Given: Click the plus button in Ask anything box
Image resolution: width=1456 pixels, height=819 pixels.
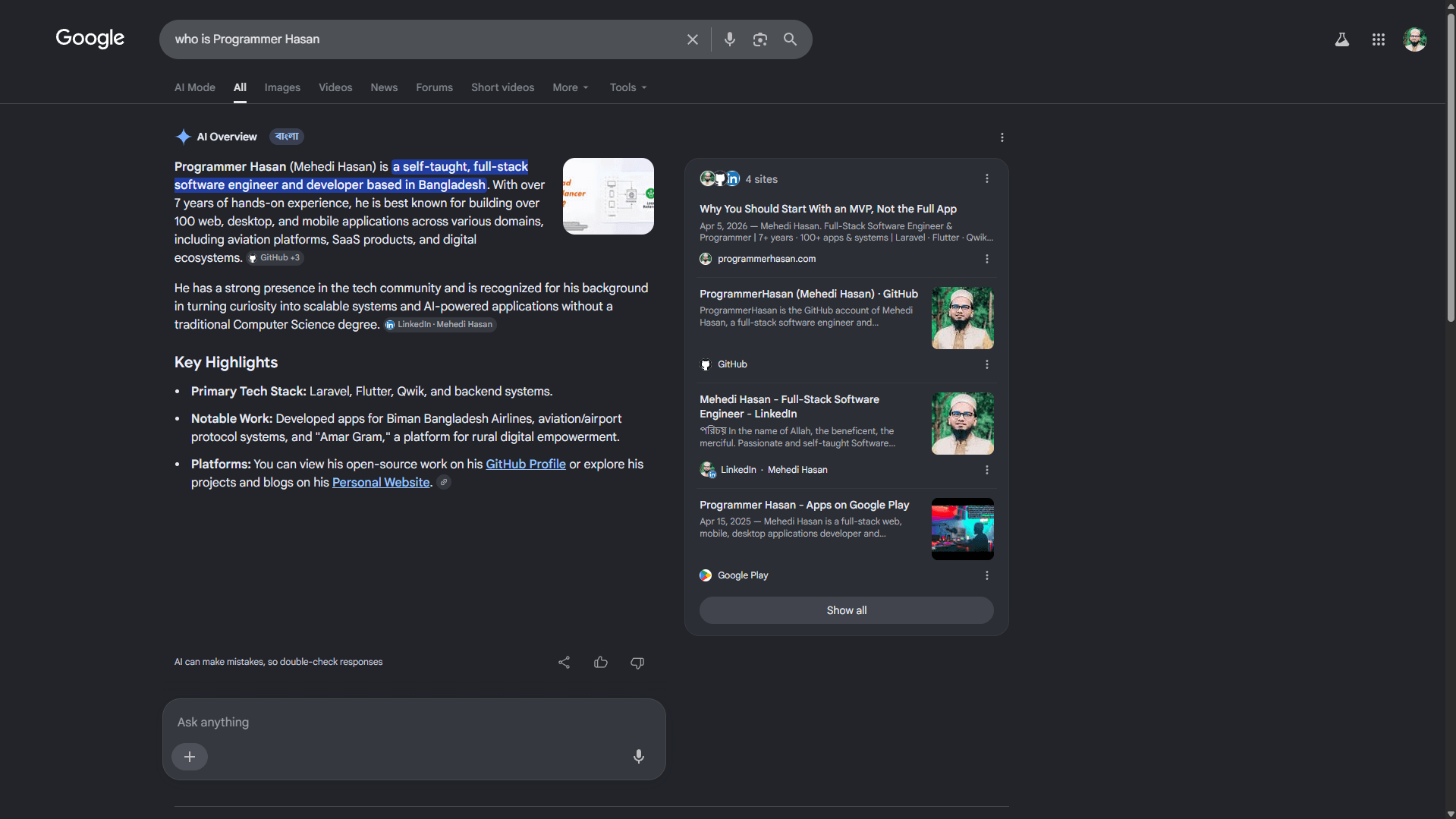Looking at the screenshot, I should [190, 757].
